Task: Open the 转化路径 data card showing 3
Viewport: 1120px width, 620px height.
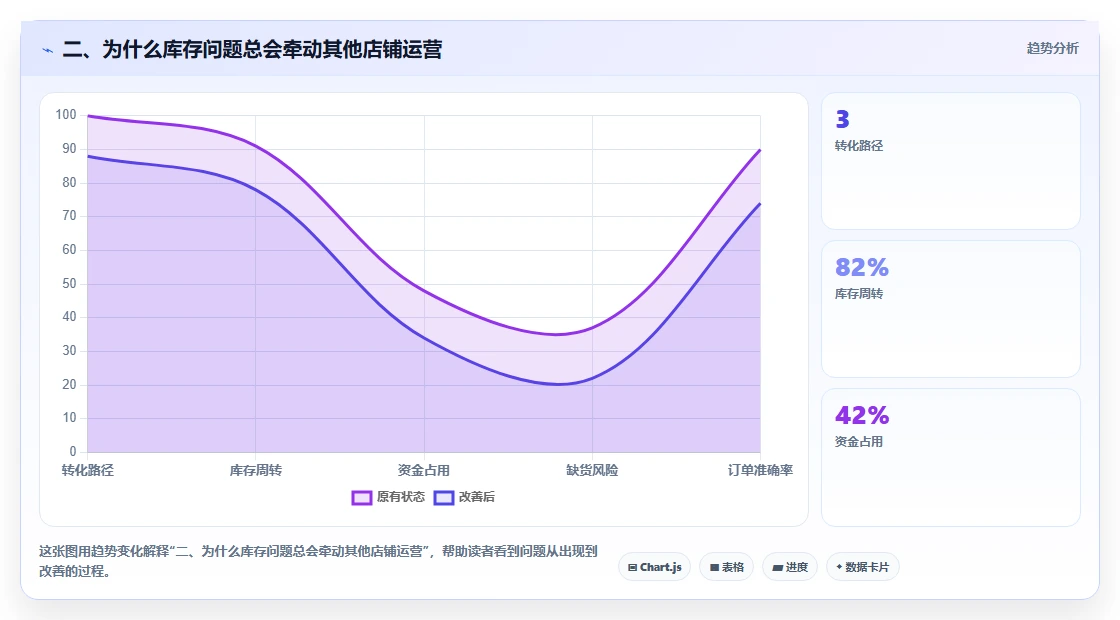Action: 951,161
